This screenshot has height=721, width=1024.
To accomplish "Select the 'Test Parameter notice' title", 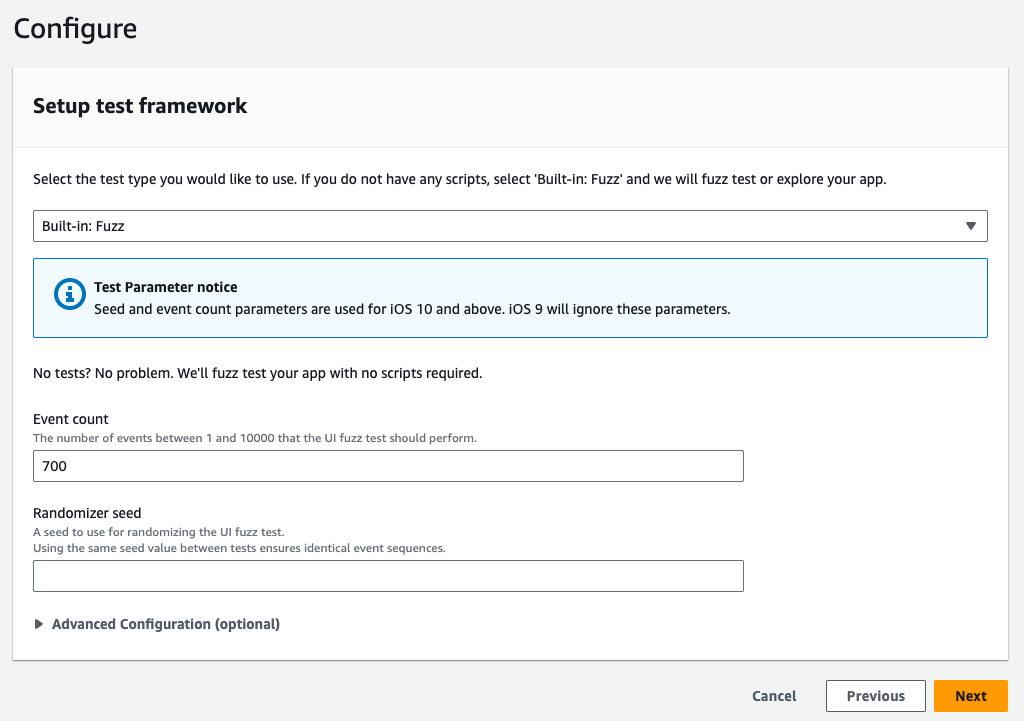I will pyautogui.click(x=165, y=287).
